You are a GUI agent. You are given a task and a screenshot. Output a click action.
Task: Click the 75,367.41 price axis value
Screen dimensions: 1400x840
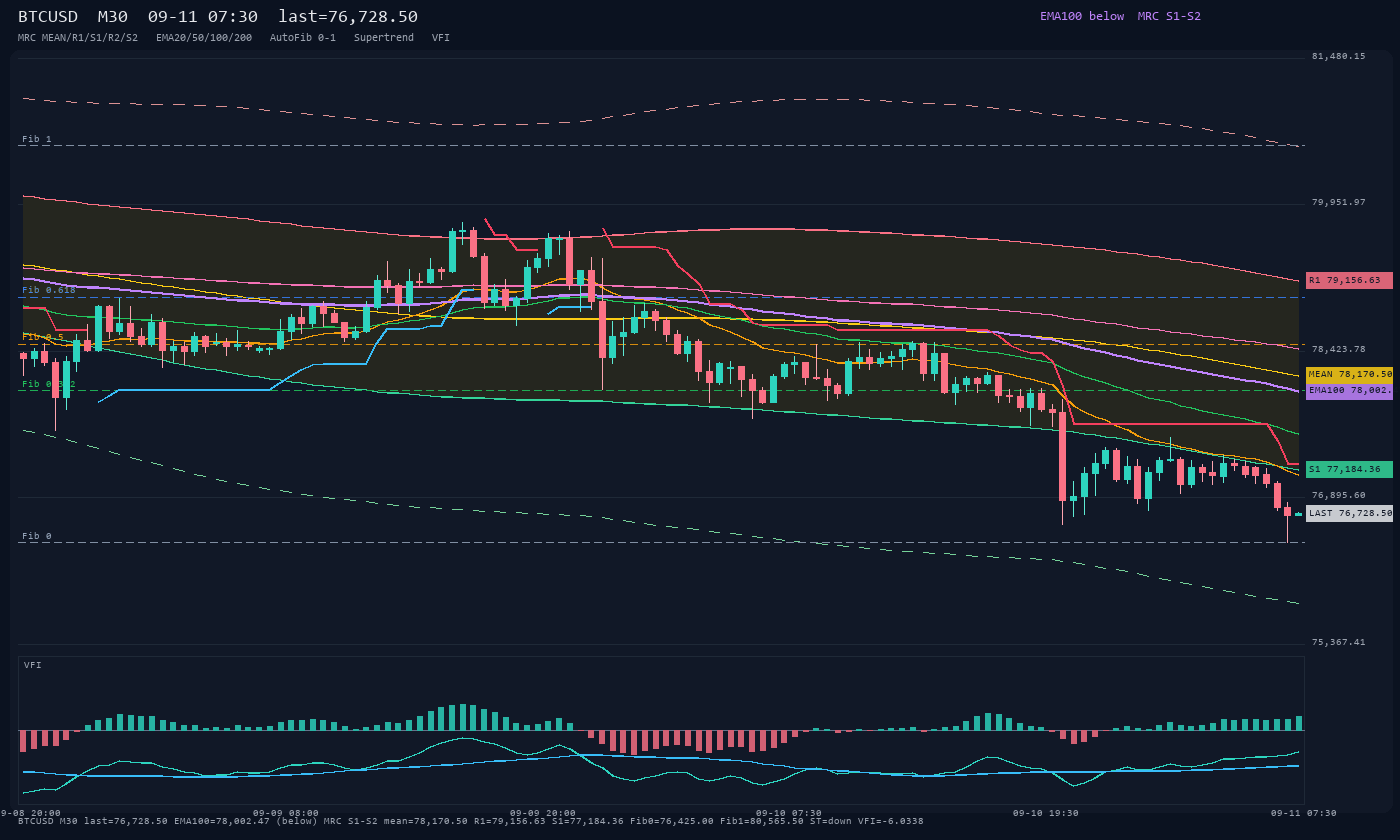(x=1339, y=642)
